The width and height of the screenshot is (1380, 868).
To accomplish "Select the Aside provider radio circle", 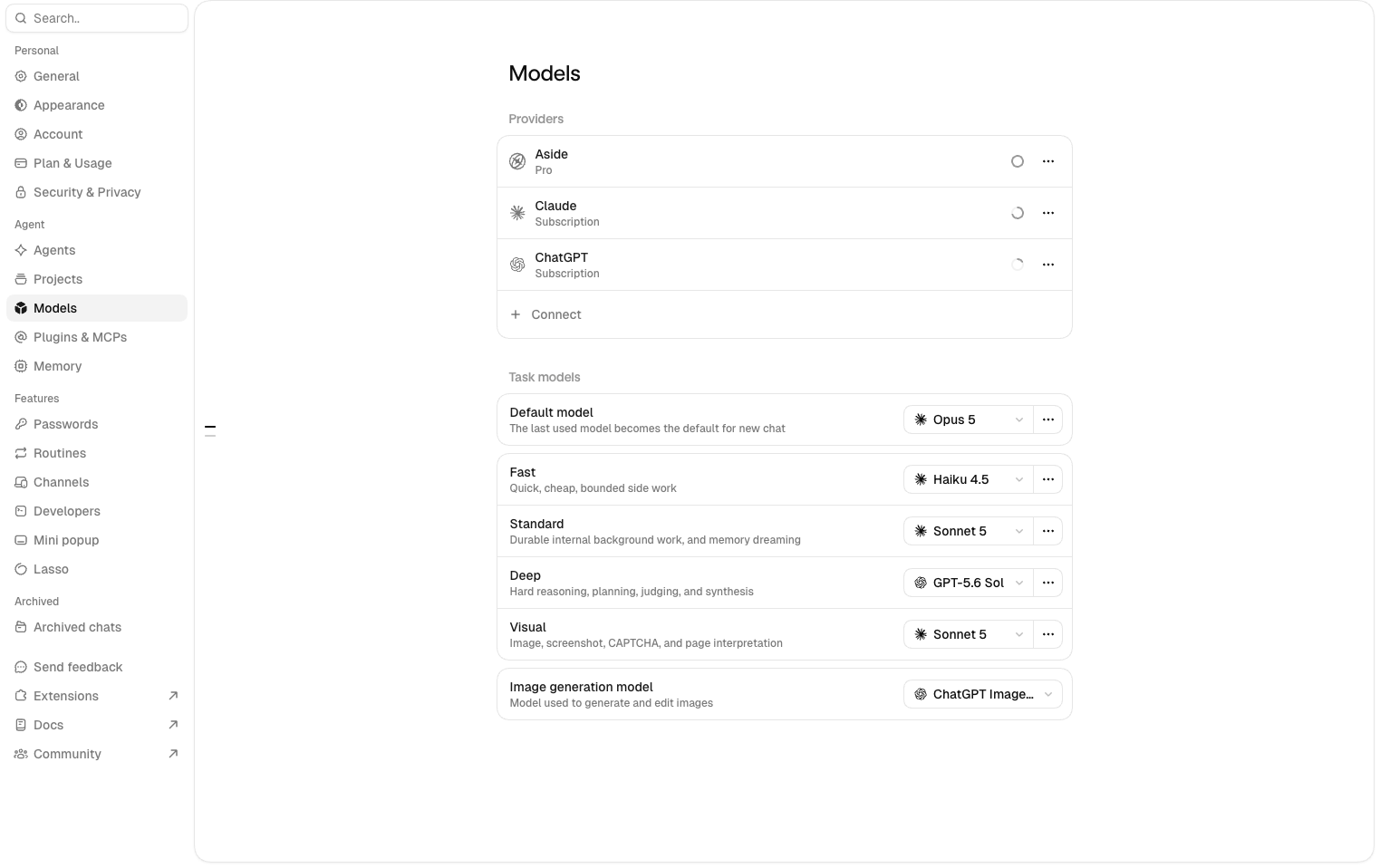I will coord(1018,161).
